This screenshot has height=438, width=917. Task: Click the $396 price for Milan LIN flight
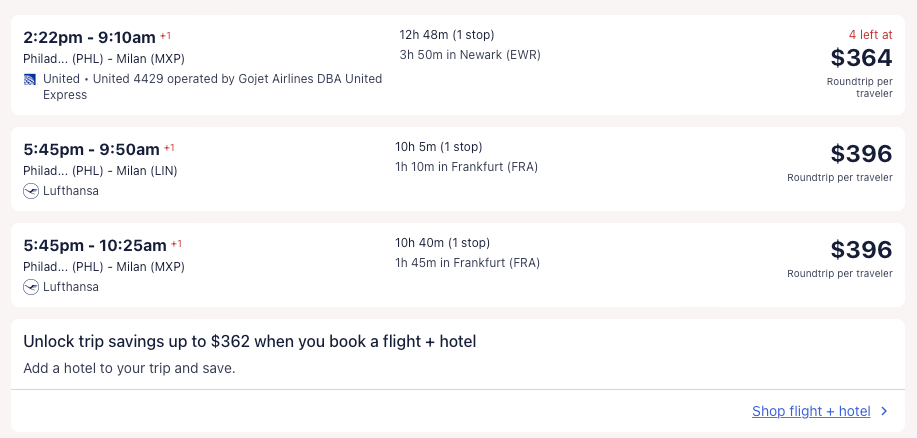tap(861, 154)
